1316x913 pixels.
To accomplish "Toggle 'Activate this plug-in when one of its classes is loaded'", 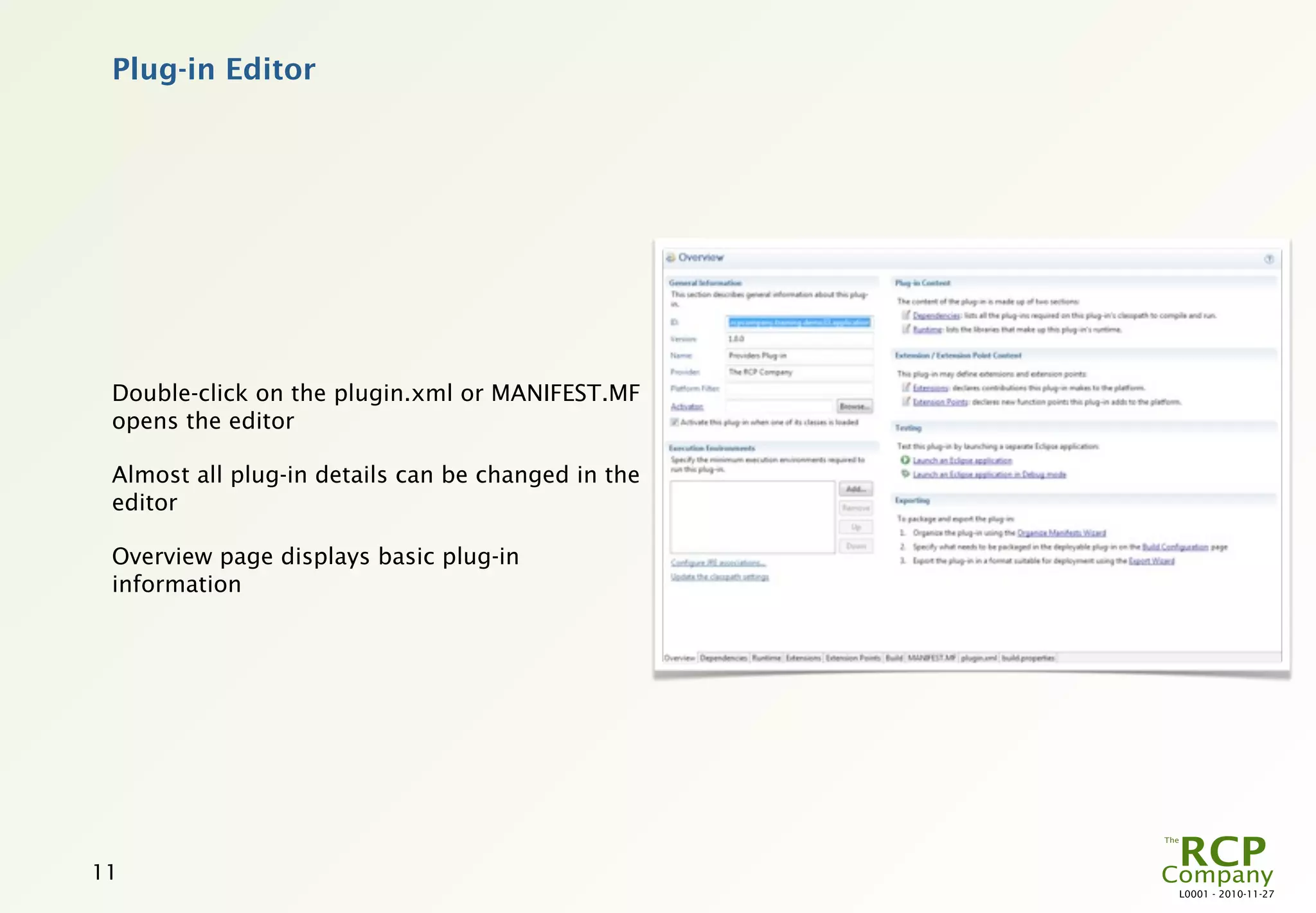I will (675, 422).
